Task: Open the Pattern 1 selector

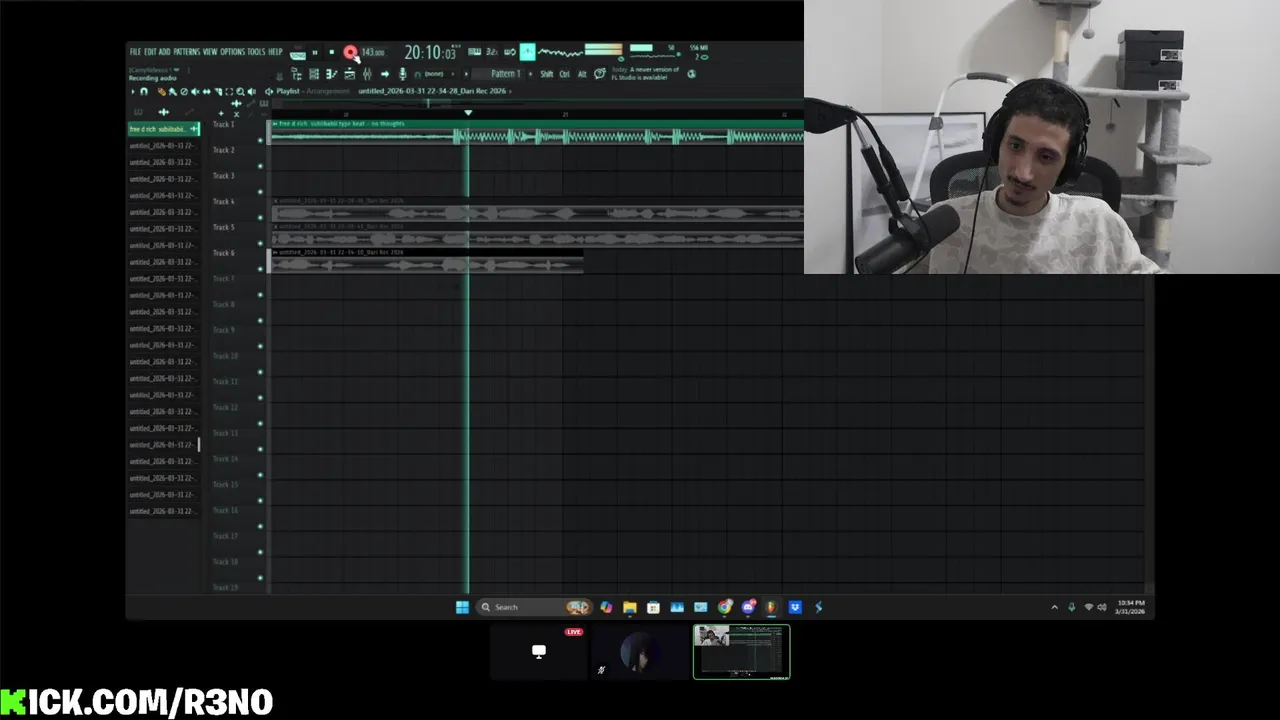Action: point(497,74)
